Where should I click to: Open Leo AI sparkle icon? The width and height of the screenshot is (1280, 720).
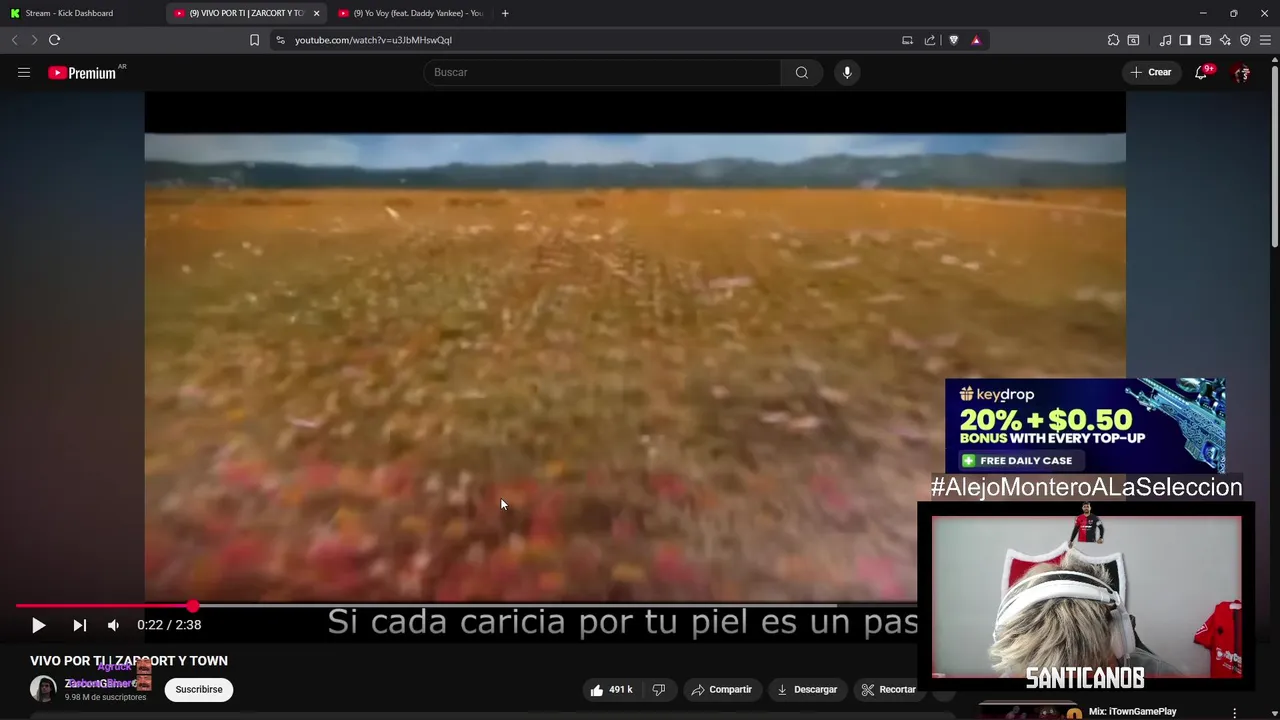click(1225, 40)
